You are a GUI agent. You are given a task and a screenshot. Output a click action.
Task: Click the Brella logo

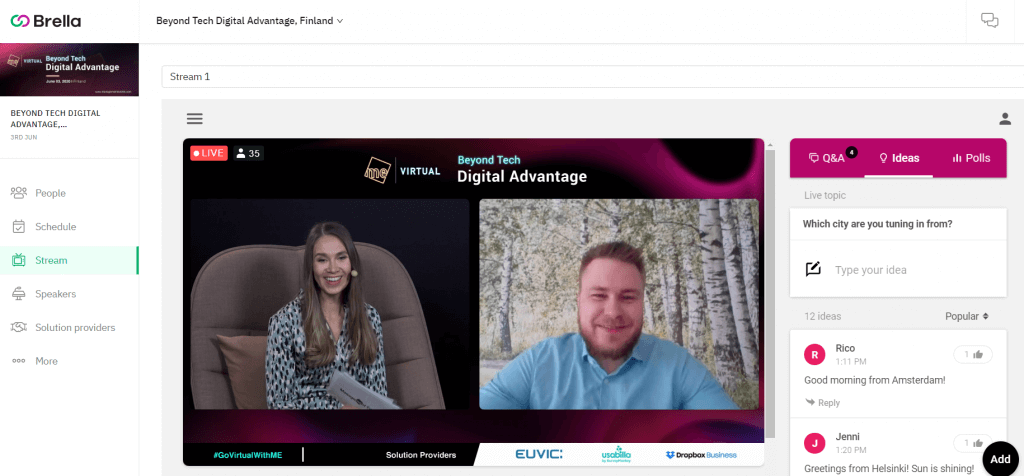pyautogui.click(x=46, y=21)
